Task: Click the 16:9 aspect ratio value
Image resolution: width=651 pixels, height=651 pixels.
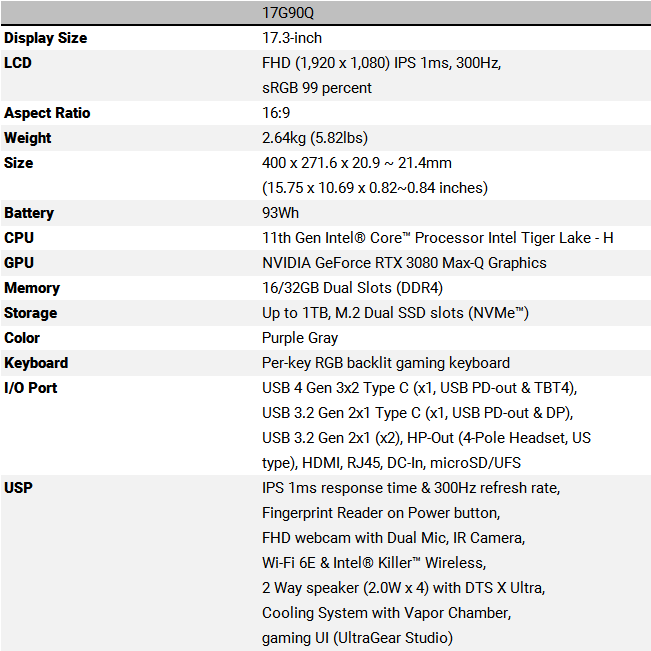Action: point(276,113)
